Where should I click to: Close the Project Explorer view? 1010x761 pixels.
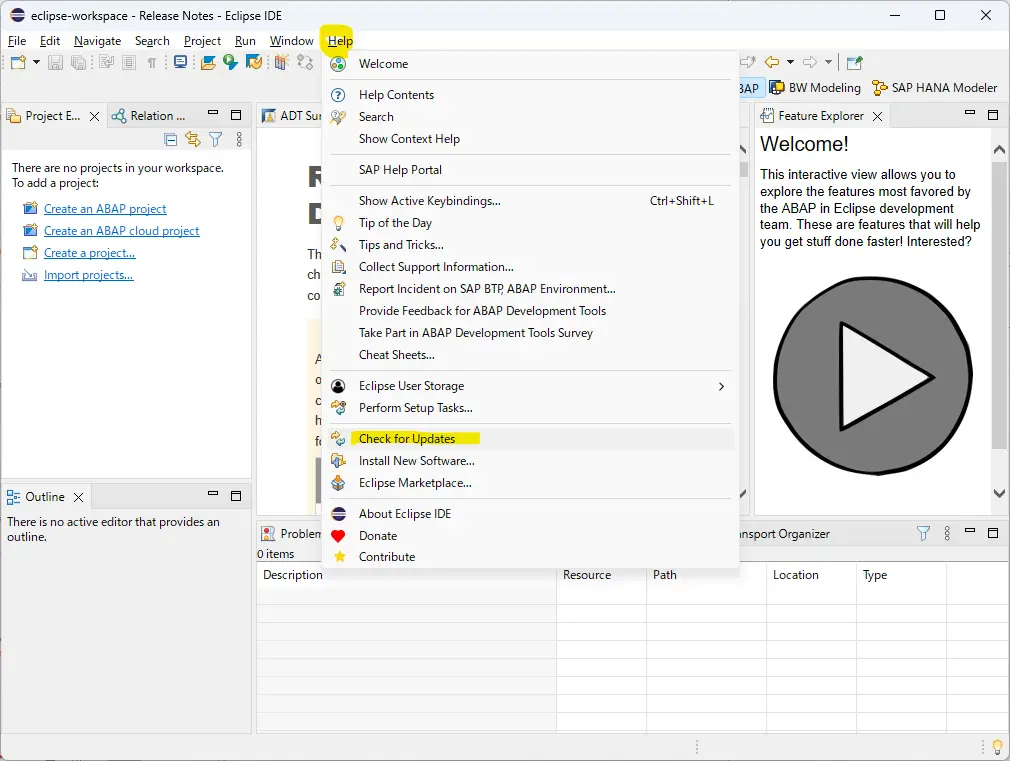click(x=94, y=117)
